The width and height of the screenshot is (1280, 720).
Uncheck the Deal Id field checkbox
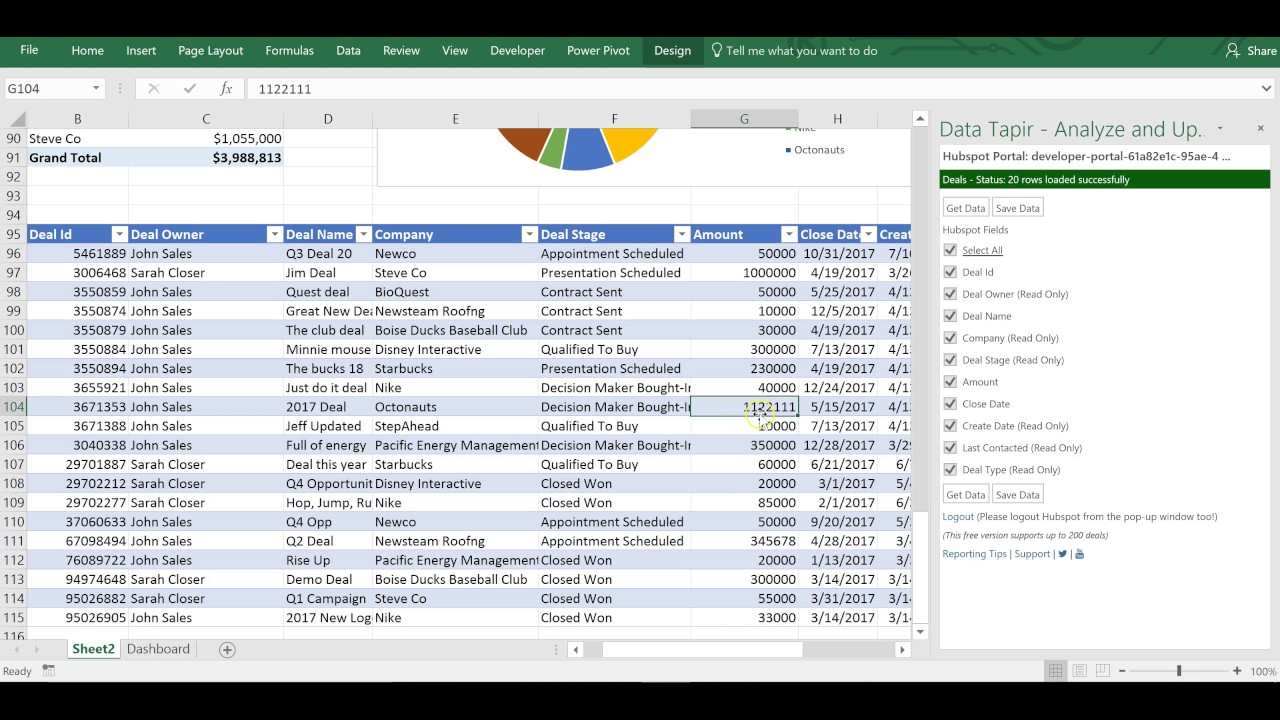(950, 272)
